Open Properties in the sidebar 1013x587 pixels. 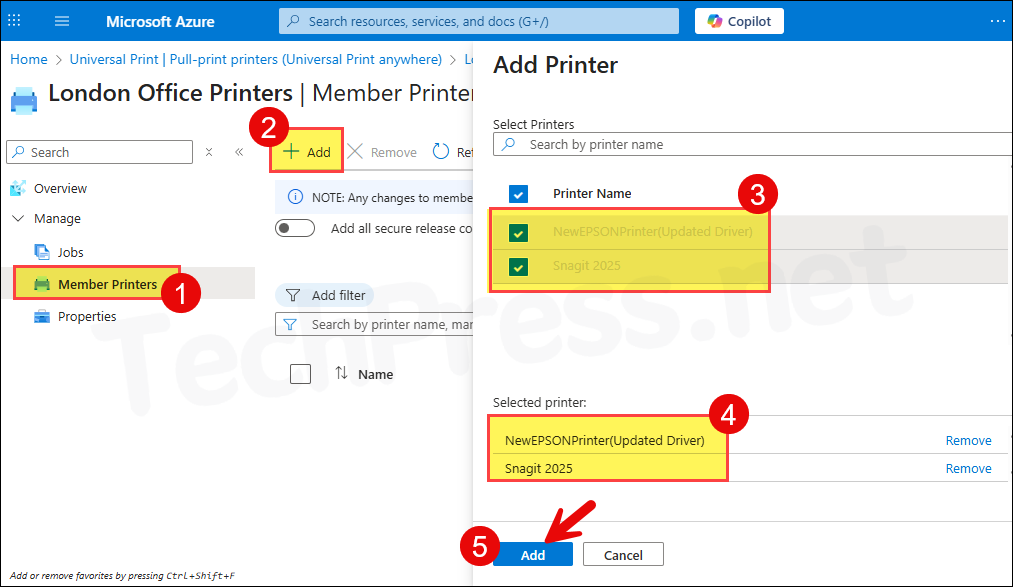[87, 316]
